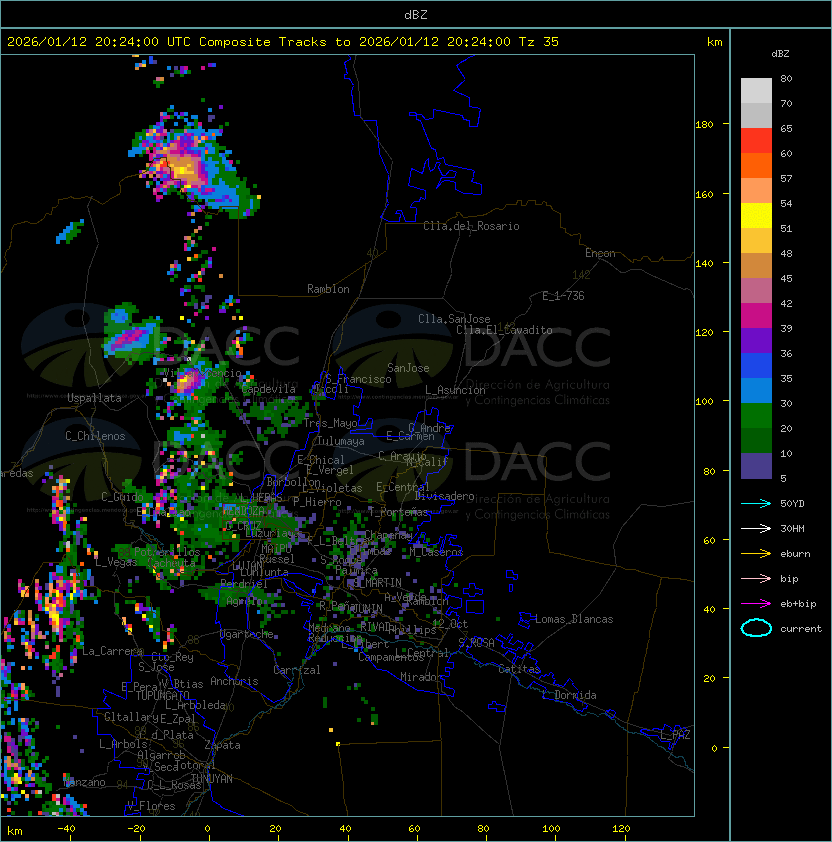
Task: Click the red swatch between 65 and 60
Action: point(756,141)
